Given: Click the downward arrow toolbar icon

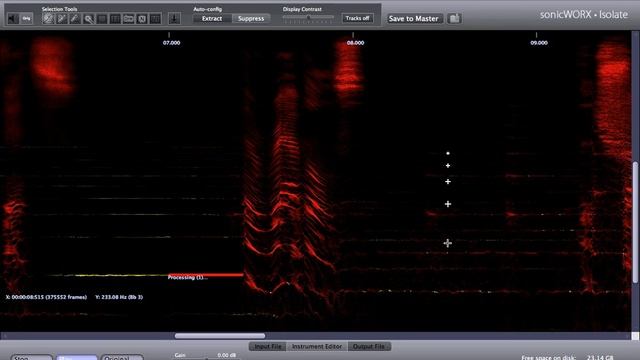Looking at the screenshot, I should point(174,18).
